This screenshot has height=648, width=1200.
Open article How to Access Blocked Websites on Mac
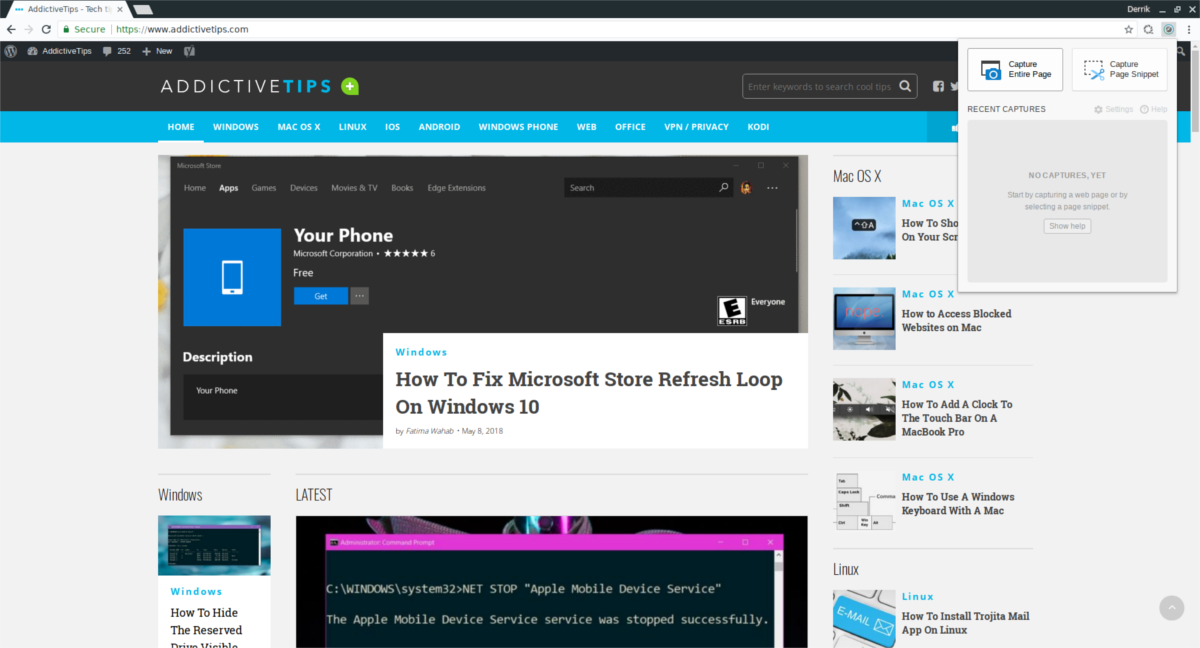pos(956,320)
